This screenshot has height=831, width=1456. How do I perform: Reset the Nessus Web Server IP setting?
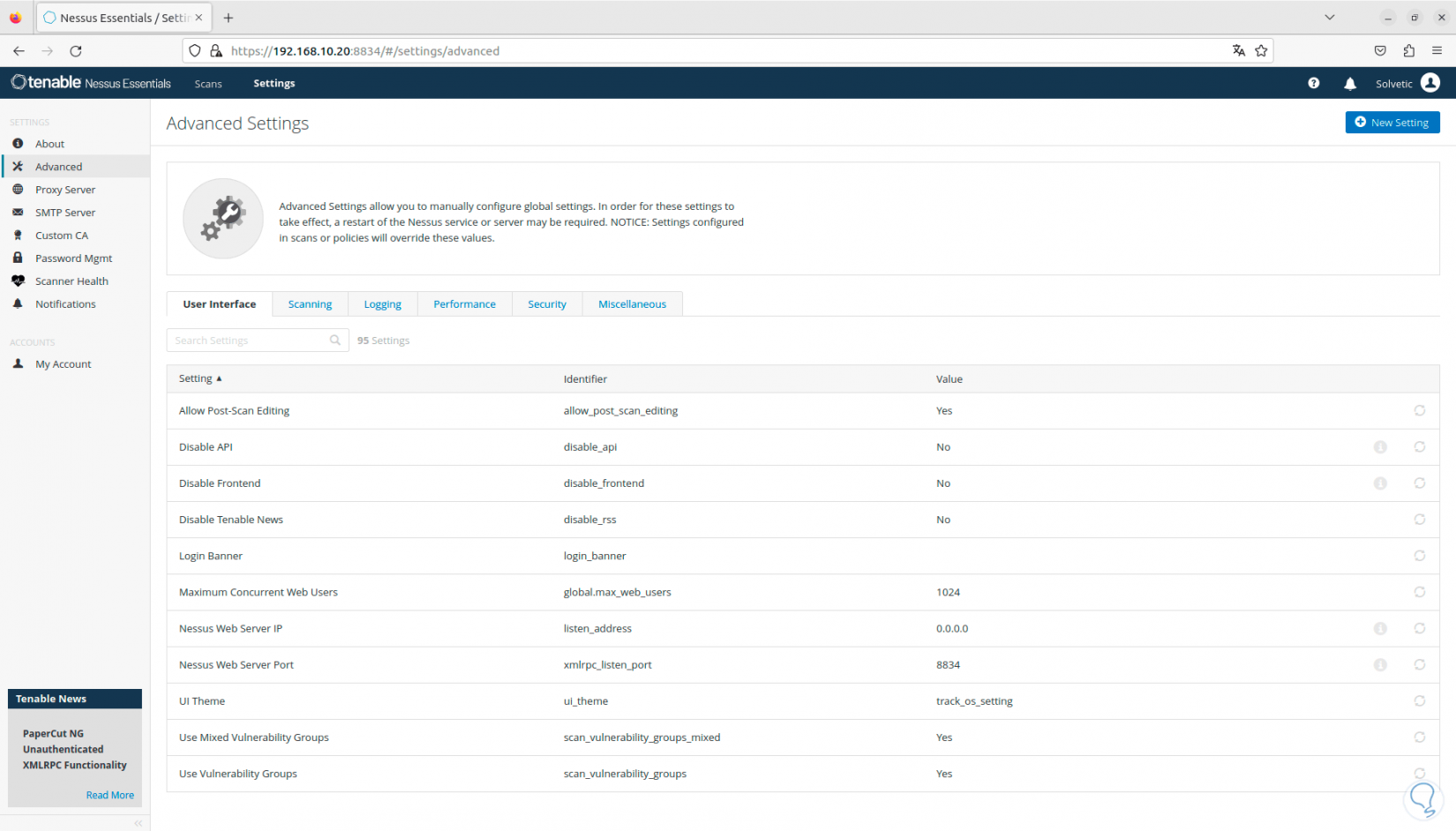pos(1419,629)
